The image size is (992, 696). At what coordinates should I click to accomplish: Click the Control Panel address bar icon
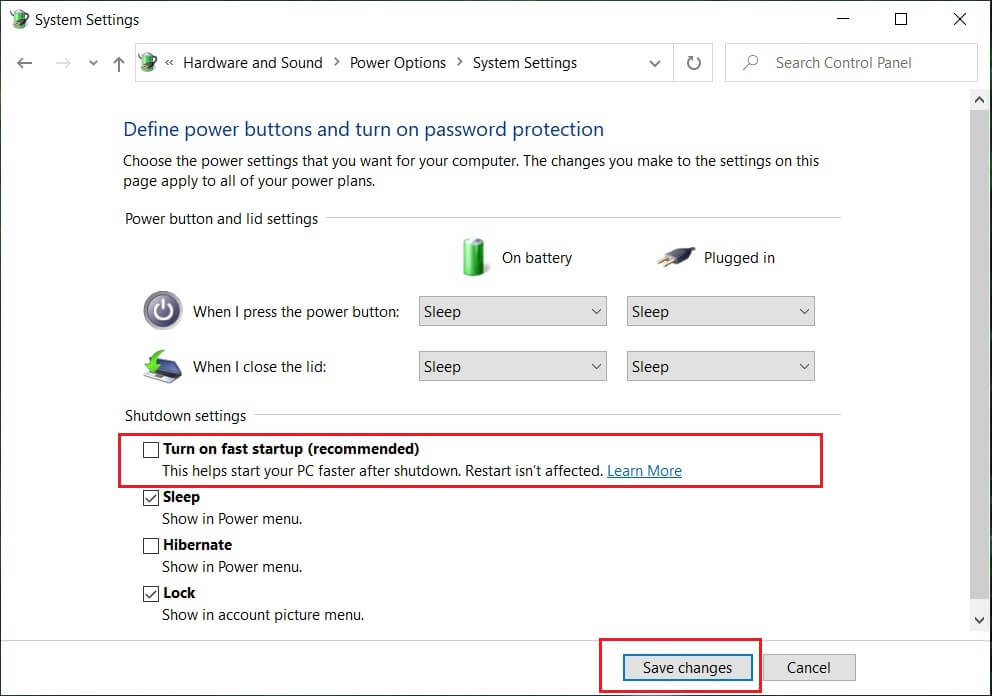point(148,62)
